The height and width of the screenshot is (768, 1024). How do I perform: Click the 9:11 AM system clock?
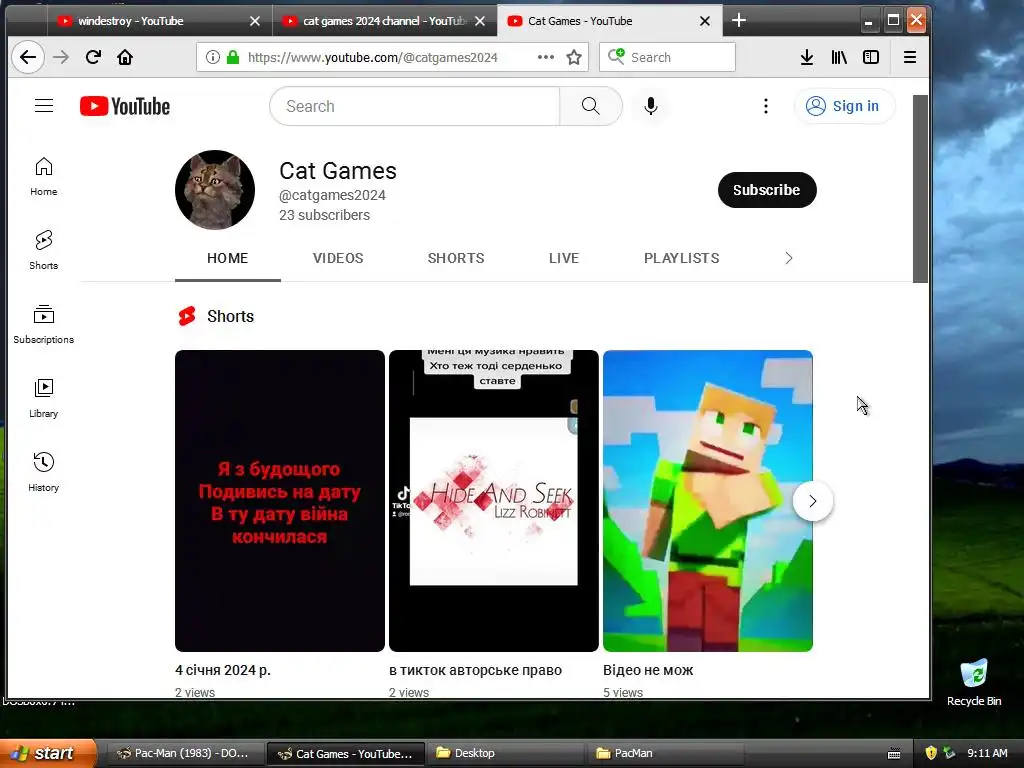(987, 753)
